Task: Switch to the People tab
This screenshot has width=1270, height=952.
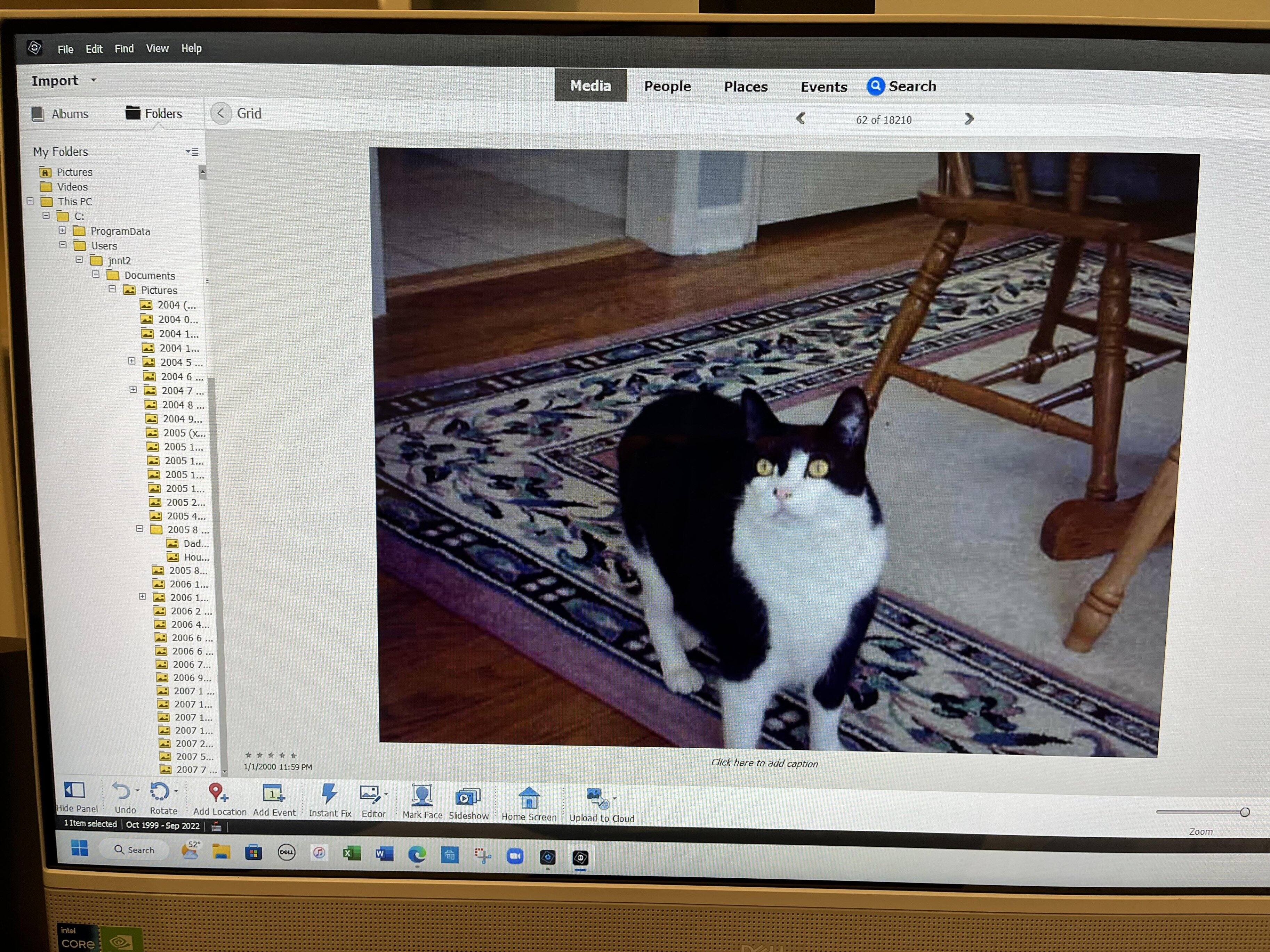Action: (x=667, y=86)
